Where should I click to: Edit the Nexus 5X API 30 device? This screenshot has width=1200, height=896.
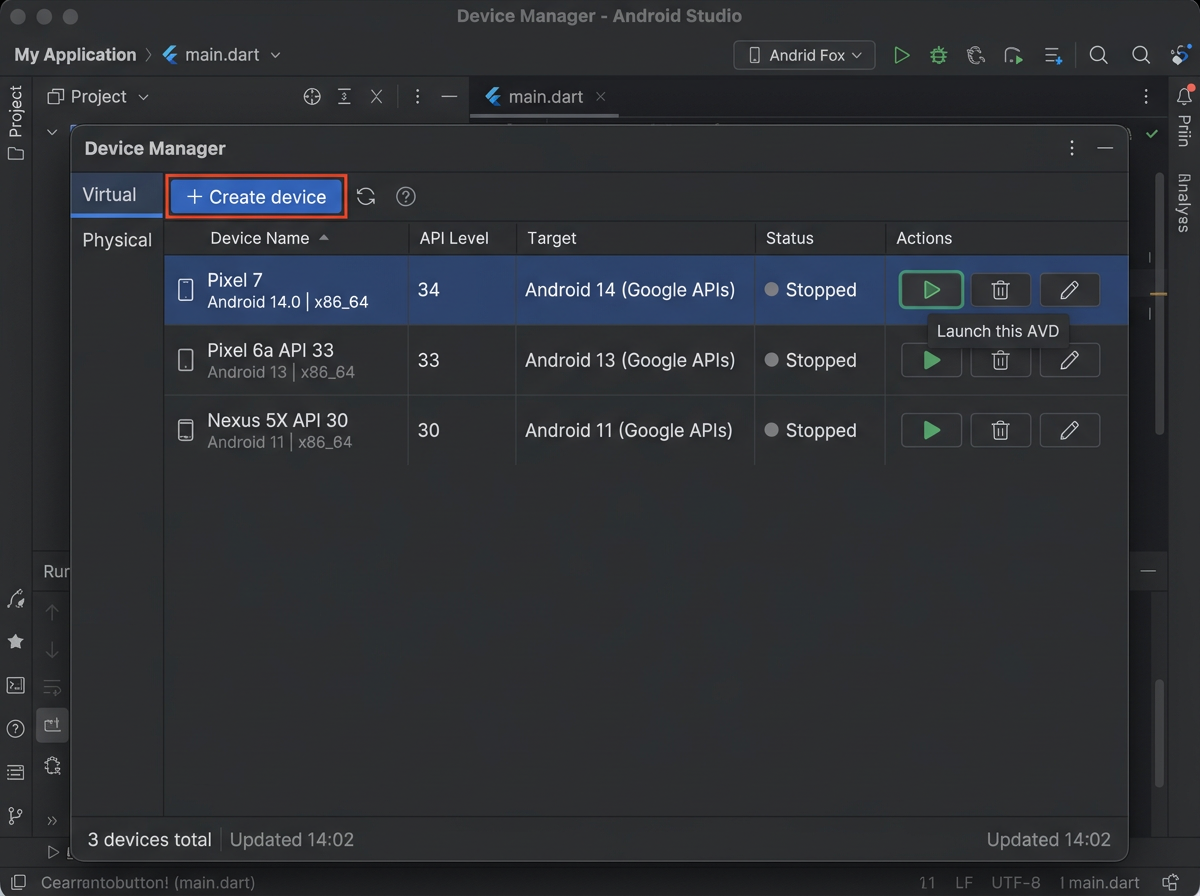pos(1069,430)
